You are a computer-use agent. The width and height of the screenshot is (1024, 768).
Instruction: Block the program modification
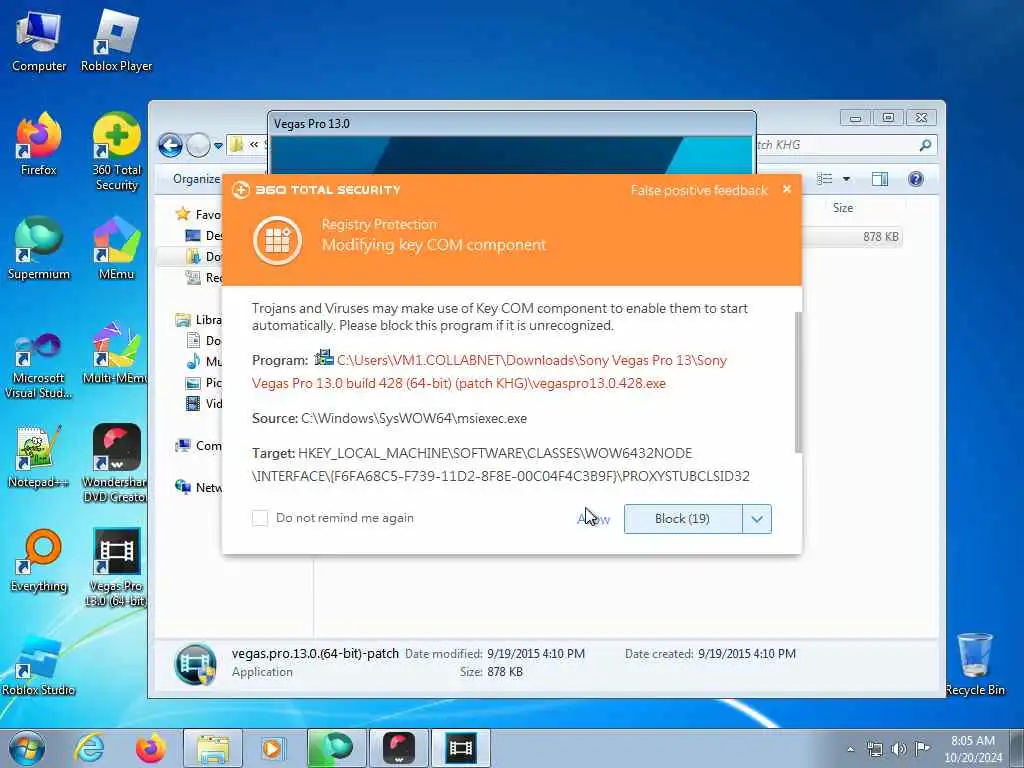click(682, 519)
